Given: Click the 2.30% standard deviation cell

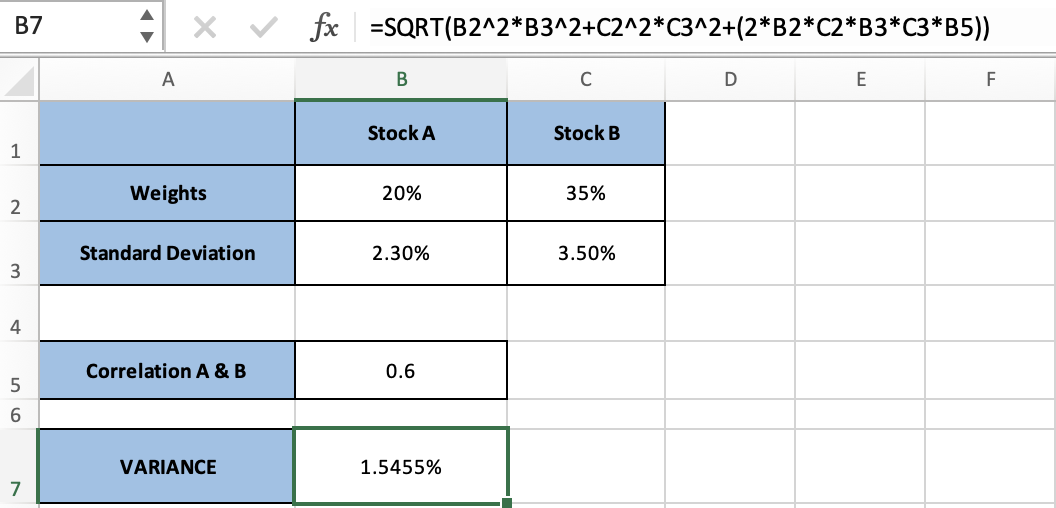Looking at the screenshot, I should (x=401, y=253).
